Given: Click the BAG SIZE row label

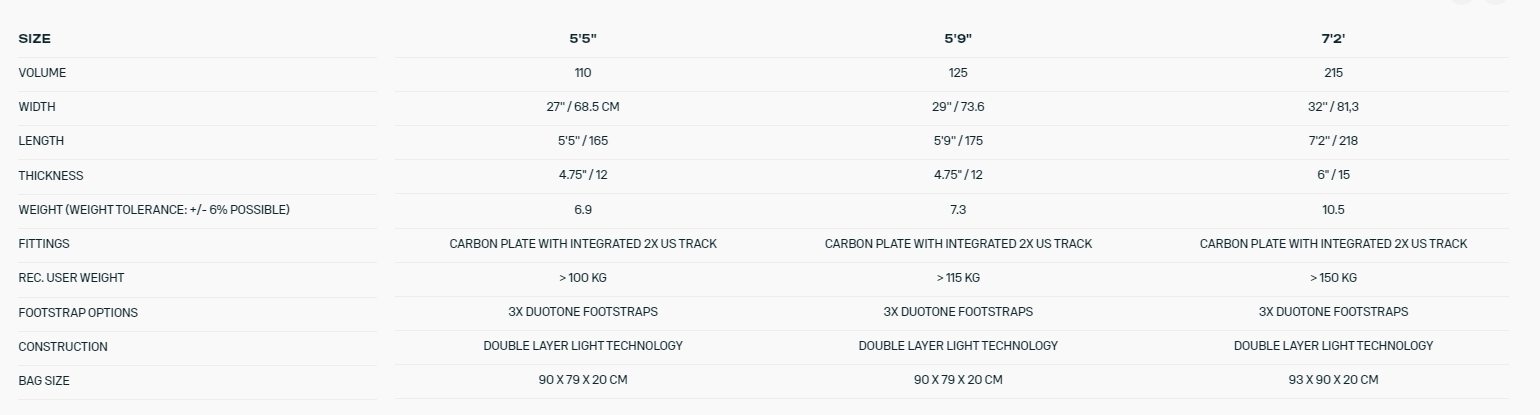Looking at the screenshot, I should (x=44, y=381).
